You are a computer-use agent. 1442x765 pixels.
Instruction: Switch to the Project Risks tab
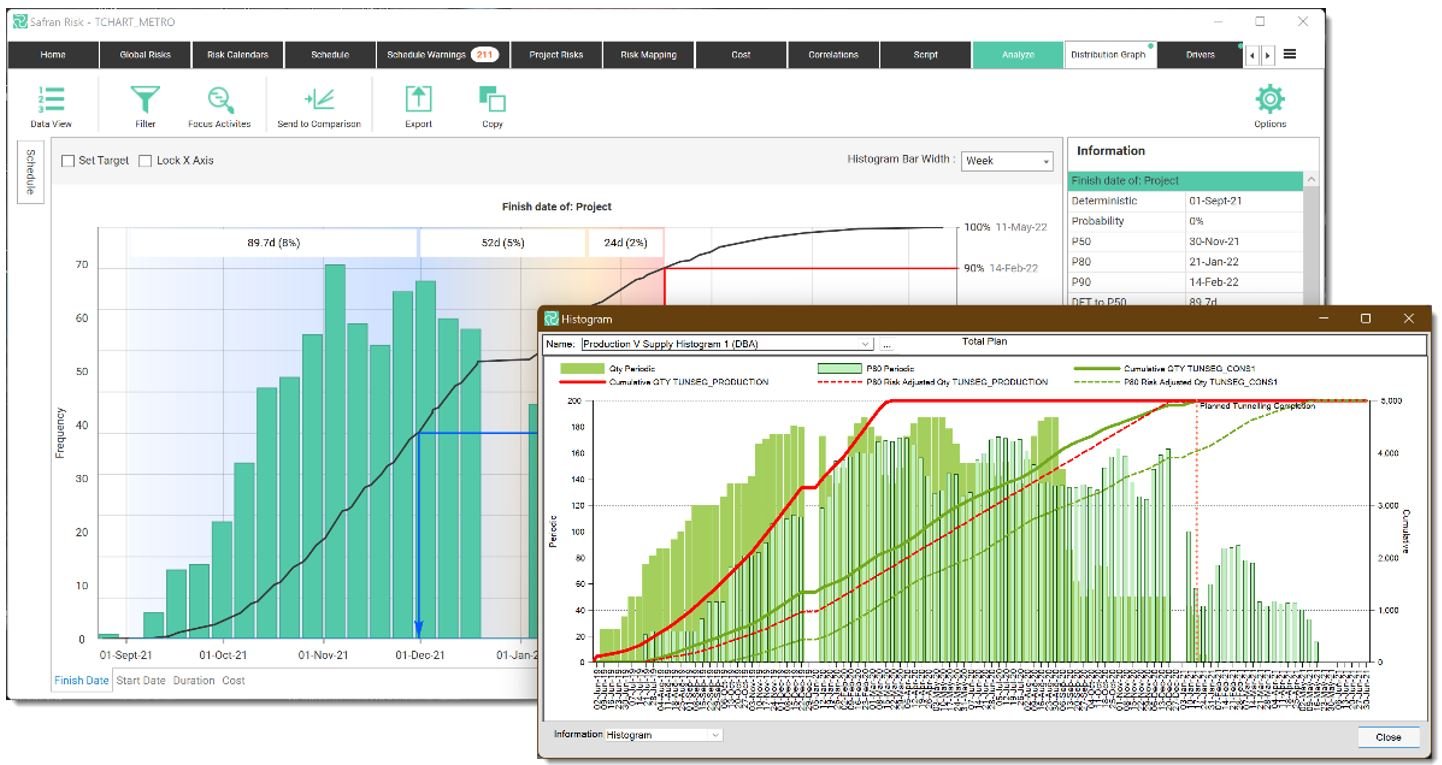pos(555,55)
